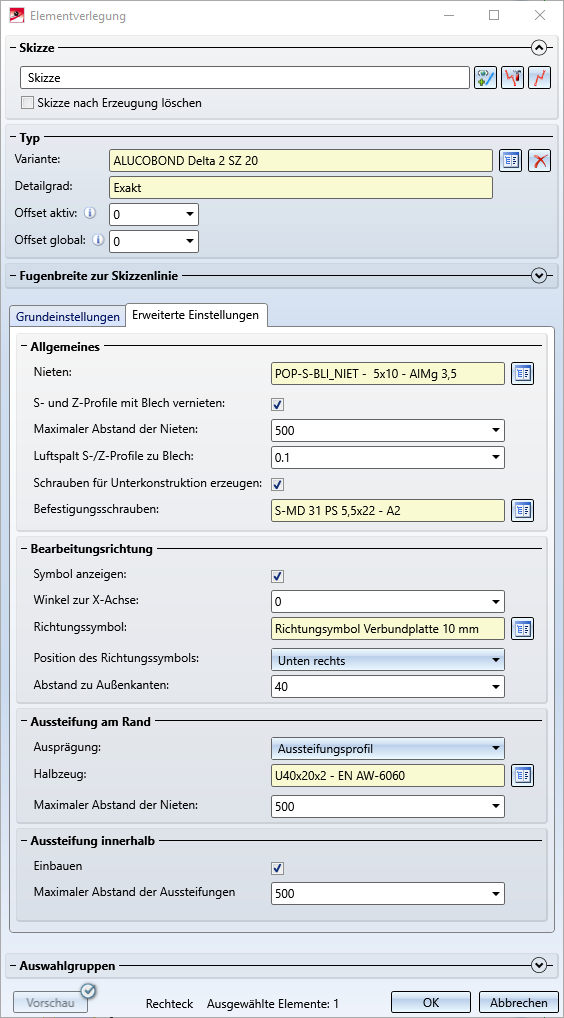The image size is (564, 1018).
Task: Open the catalogue selection for Befestigungsschrauben
Action: pyautogui.click(x=522, y=510)
